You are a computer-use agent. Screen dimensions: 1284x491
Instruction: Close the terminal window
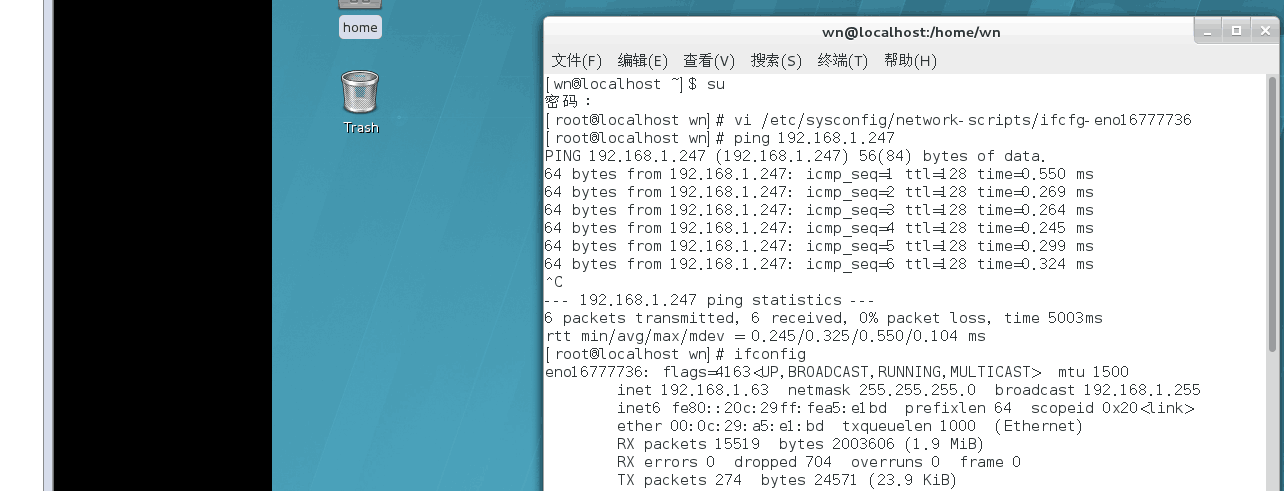(1264, 31)
